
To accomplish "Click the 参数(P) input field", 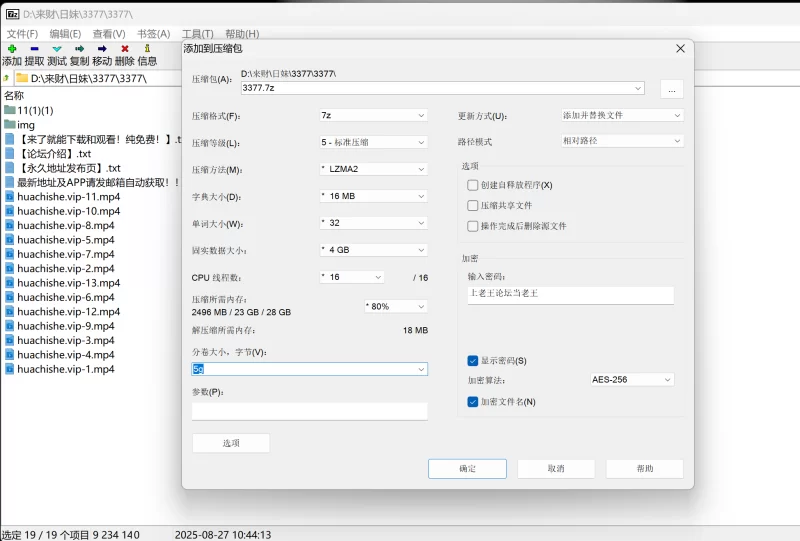I will coord(309,411).
